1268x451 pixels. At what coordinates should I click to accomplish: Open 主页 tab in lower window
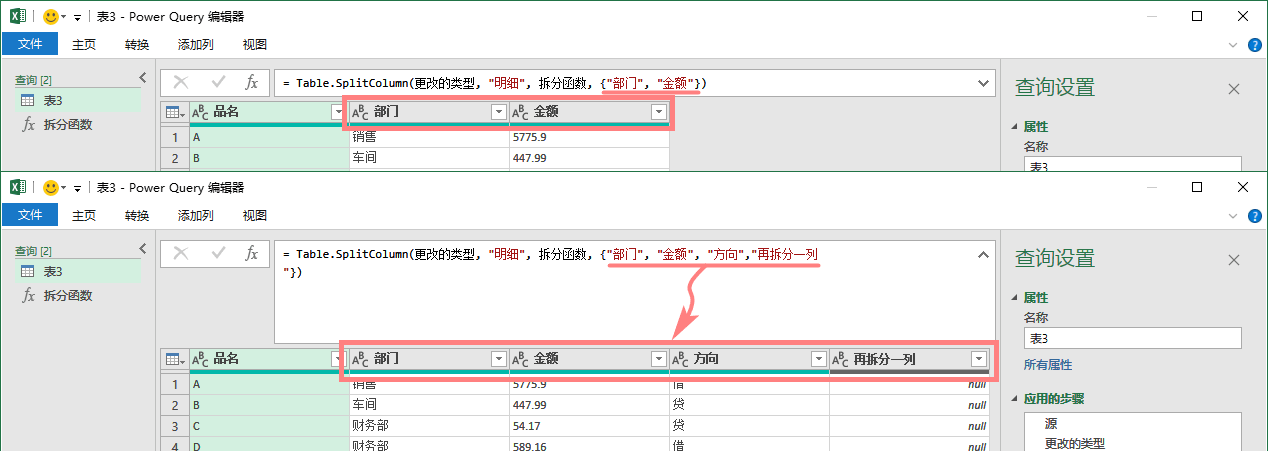click(84, 215)
